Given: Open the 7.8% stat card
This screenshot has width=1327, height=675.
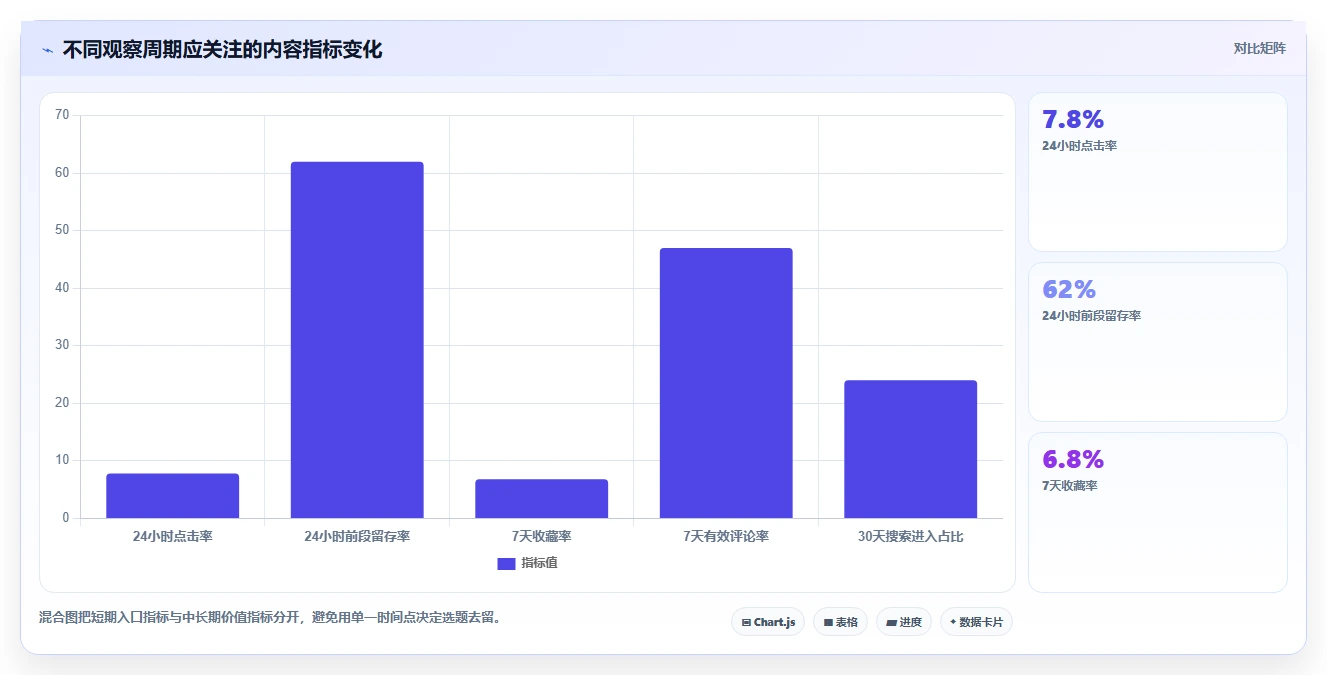Looking at the screenshot, I should click(x=1157, y=172).
